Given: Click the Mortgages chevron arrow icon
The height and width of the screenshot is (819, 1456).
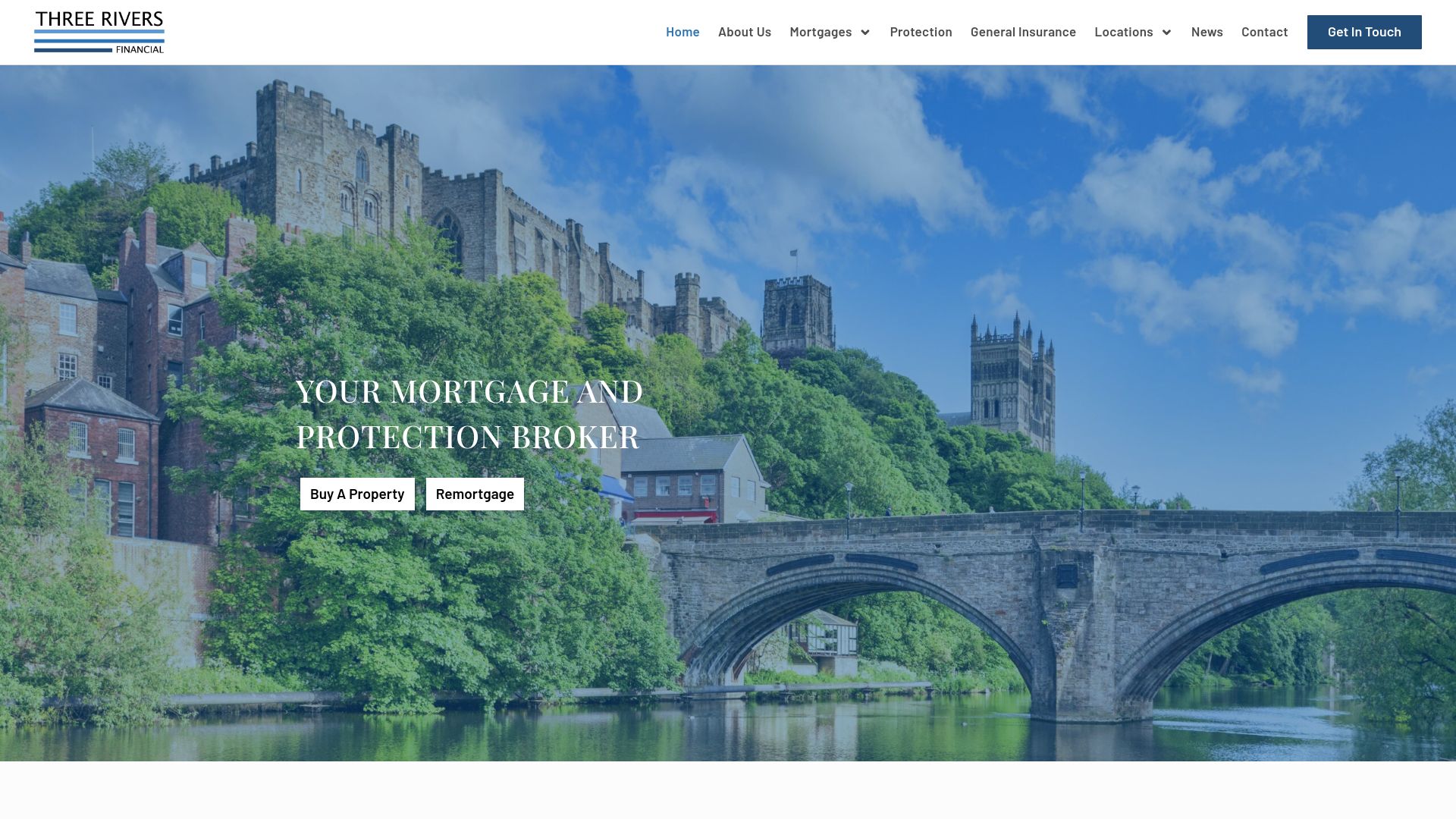Looking at the screenshot, I should click(x=864, y=32).
